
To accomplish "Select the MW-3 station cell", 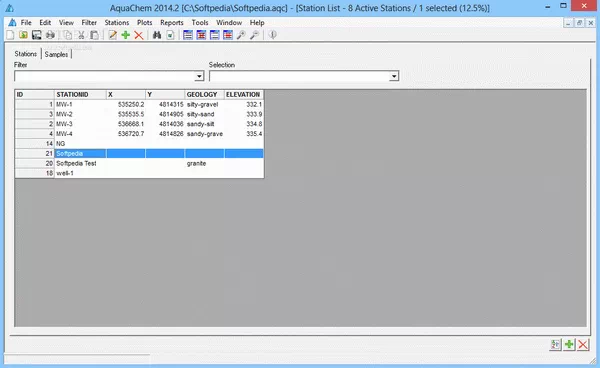I will click(x=80, y=124).
